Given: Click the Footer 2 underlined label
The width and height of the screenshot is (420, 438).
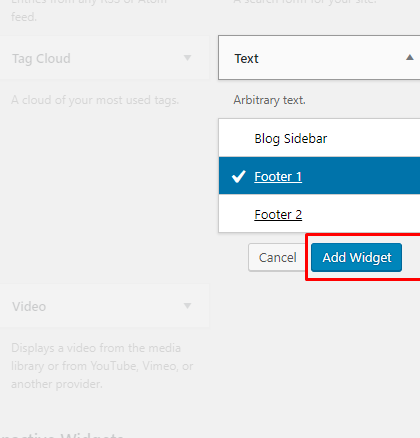Looking at the screenshot, I should [x=278, y=214].
